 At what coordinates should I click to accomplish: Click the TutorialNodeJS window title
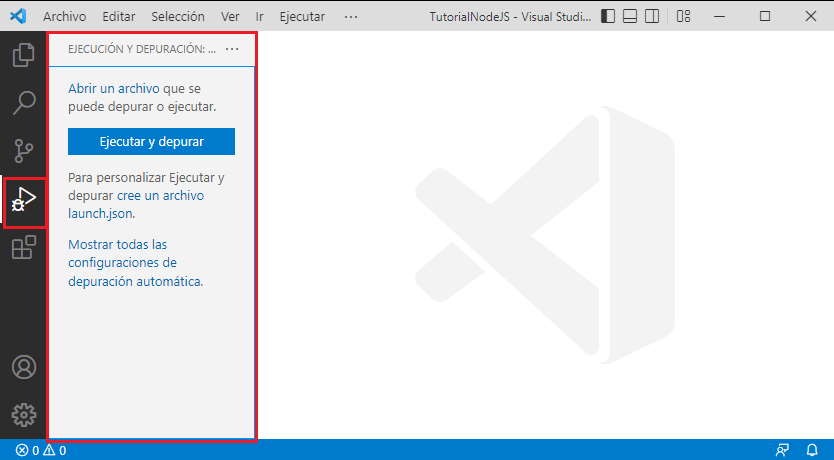(x=510, y=16)
